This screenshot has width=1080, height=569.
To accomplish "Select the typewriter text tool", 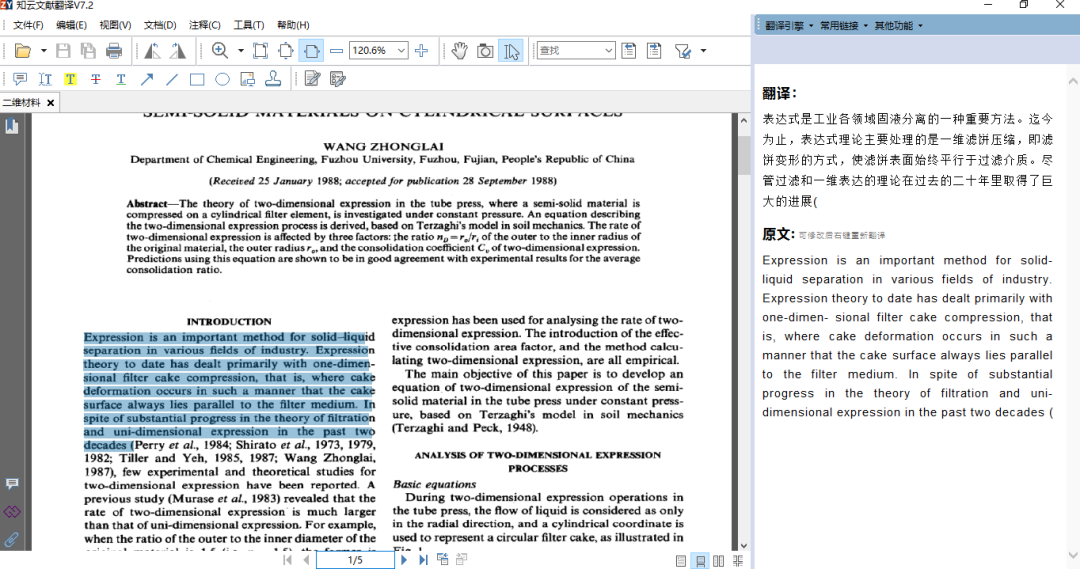I will [x=45, y=79].
